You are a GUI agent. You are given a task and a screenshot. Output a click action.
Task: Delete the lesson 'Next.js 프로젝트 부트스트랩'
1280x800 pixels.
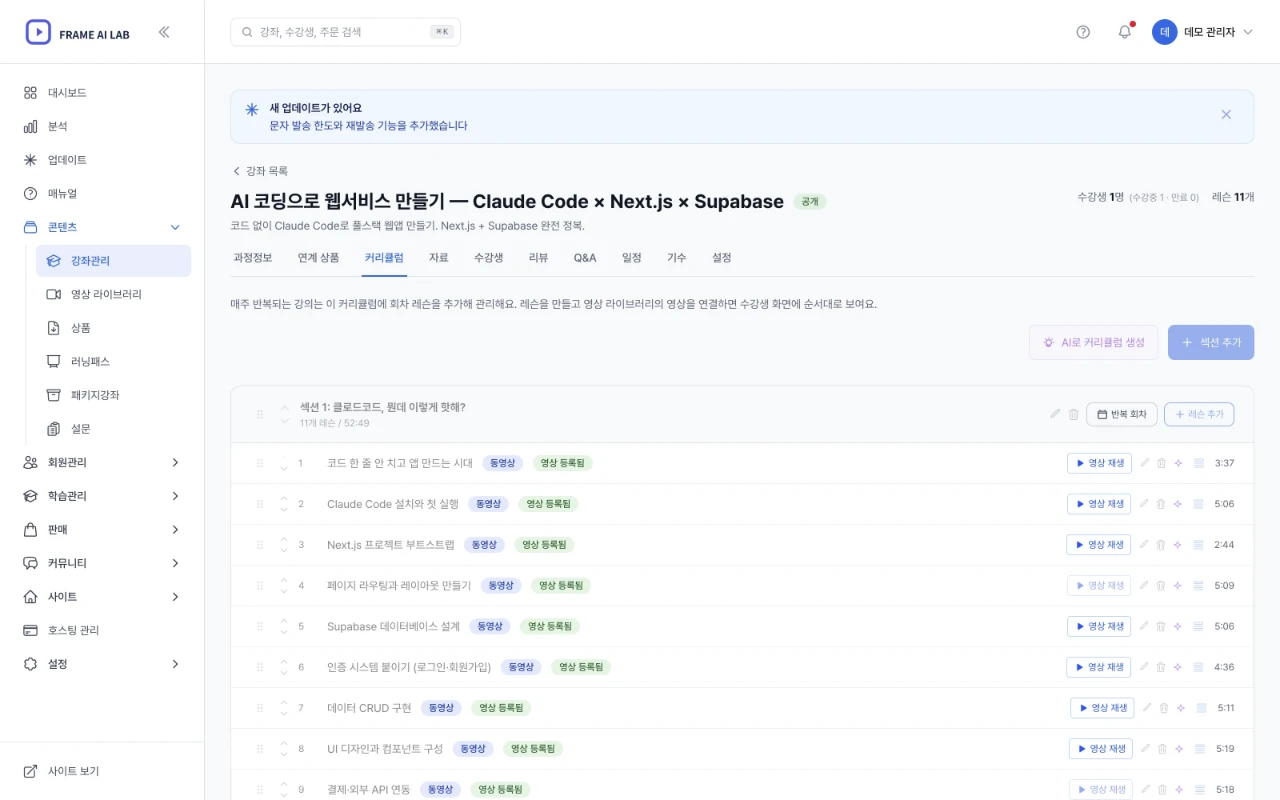point(1161,545)
